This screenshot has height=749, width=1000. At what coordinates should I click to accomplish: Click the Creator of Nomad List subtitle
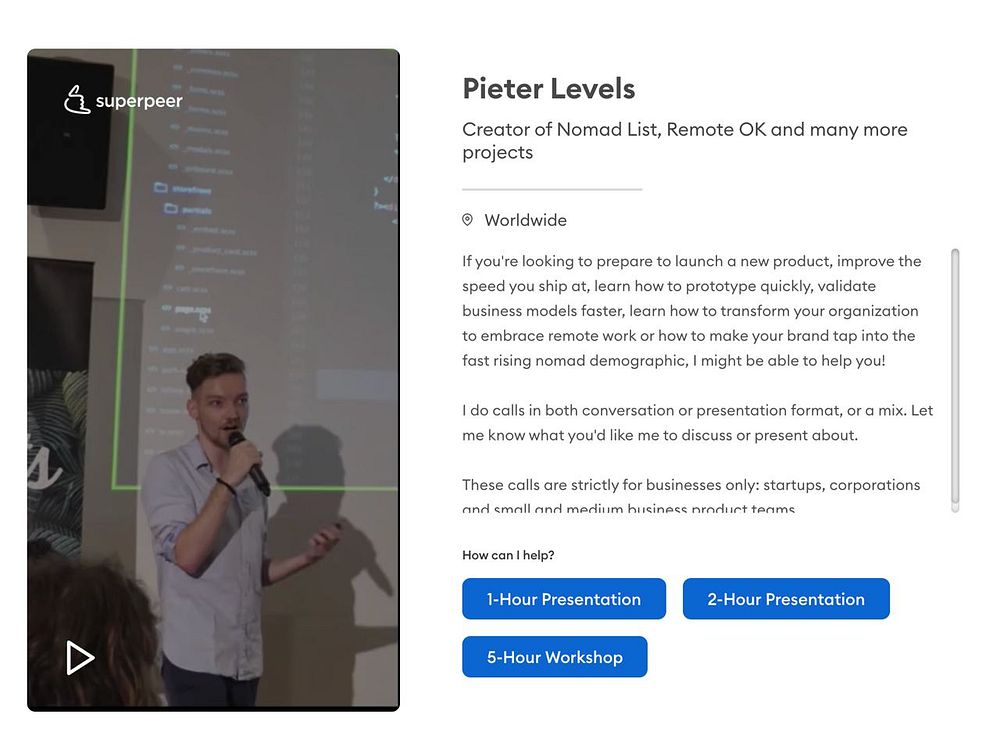tap(685, 140)
